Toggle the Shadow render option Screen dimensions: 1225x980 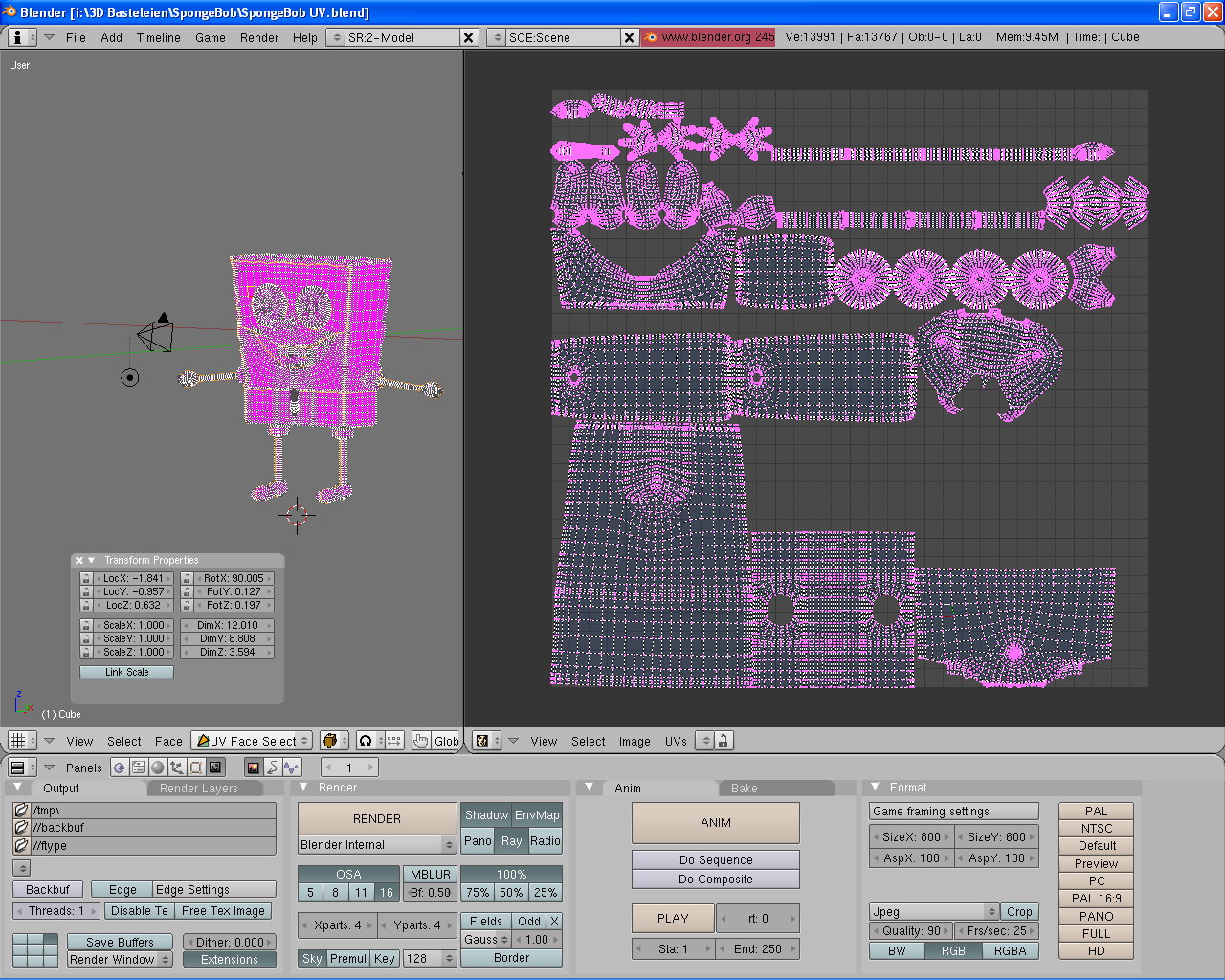pyautogui.click(x=486, y=815)
